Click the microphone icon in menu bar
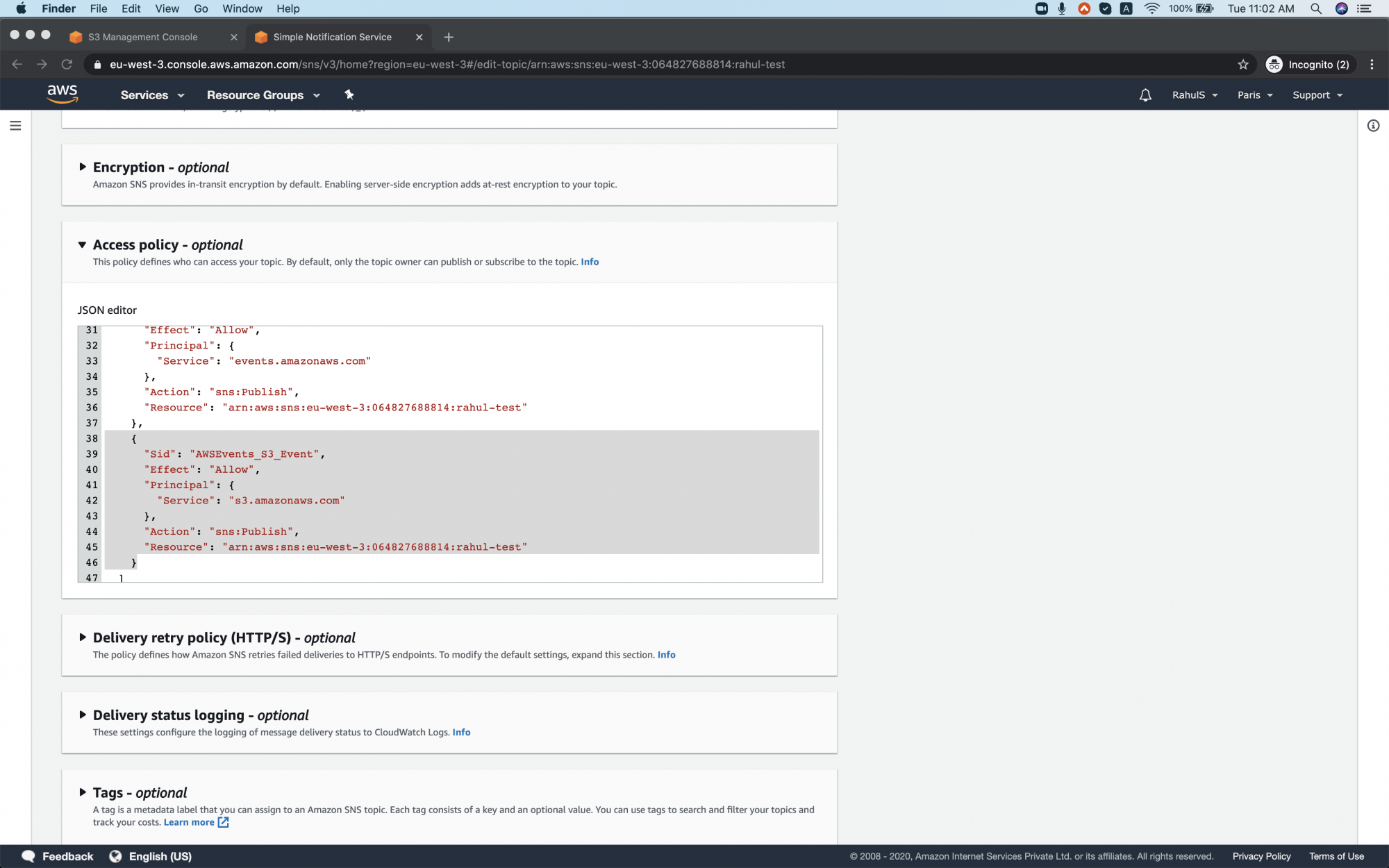Viewport: 1389px width, 868px height. [x=1062, y=8]
